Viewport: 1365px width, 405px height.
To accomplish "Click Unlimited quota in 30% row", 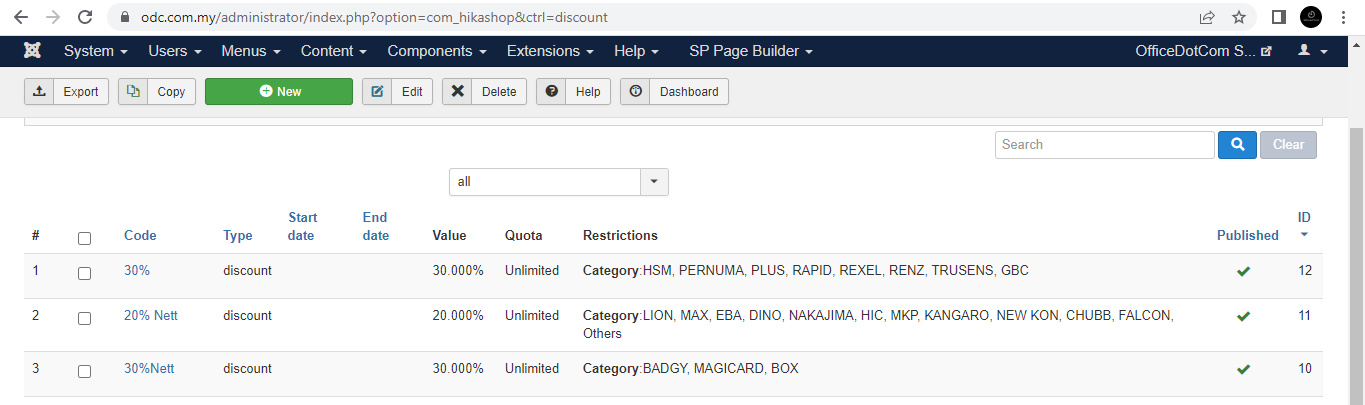I will click(x=532, y=271).
